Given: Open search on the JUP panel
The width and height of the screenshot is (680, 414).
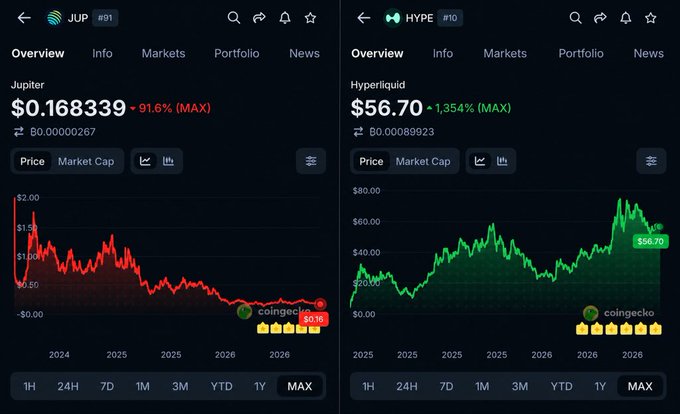Looking at the screenshot, I should click(234, 18).
